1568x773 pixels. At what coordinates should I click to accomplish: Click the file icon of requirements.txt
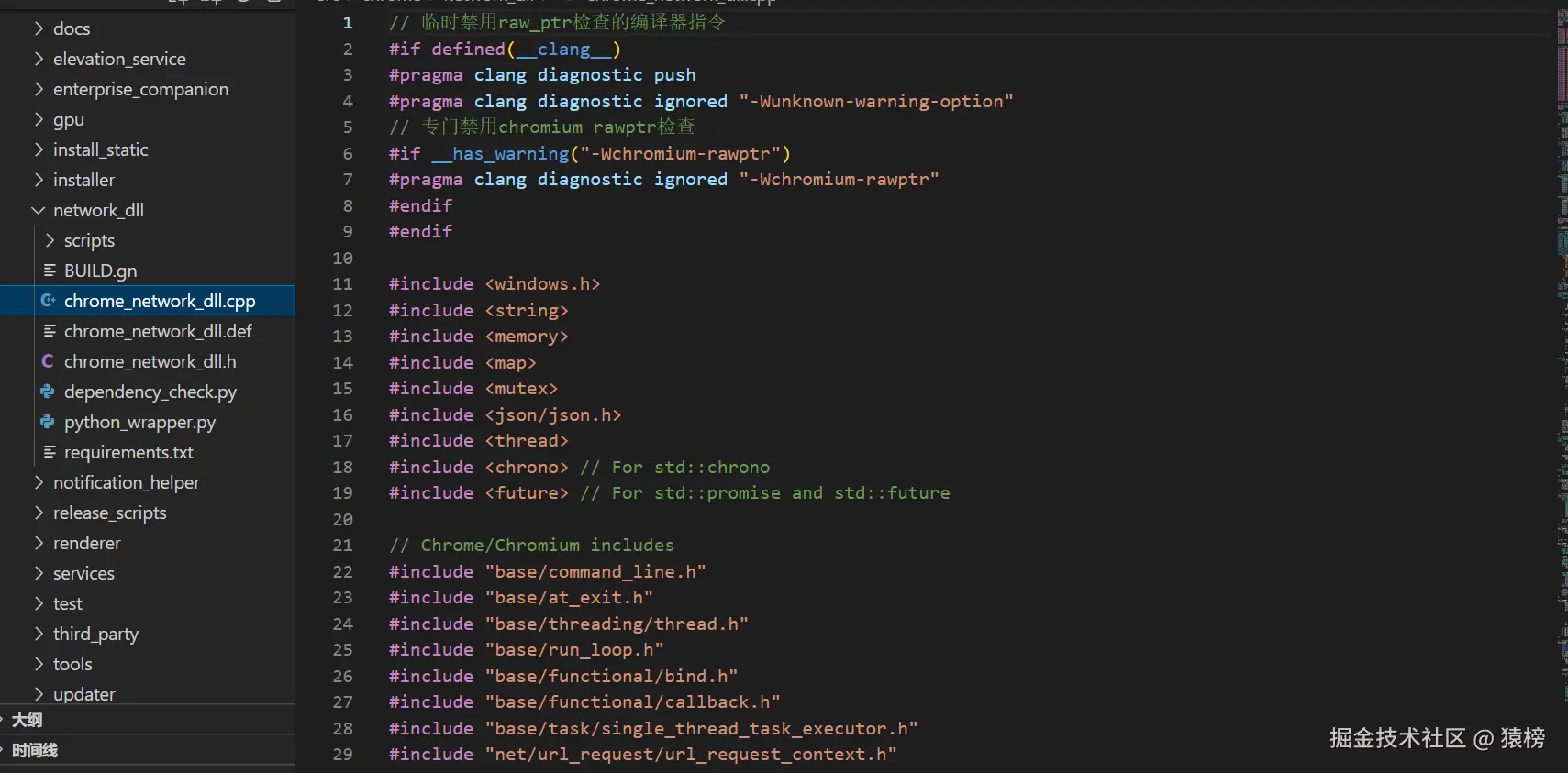[50, 452]
